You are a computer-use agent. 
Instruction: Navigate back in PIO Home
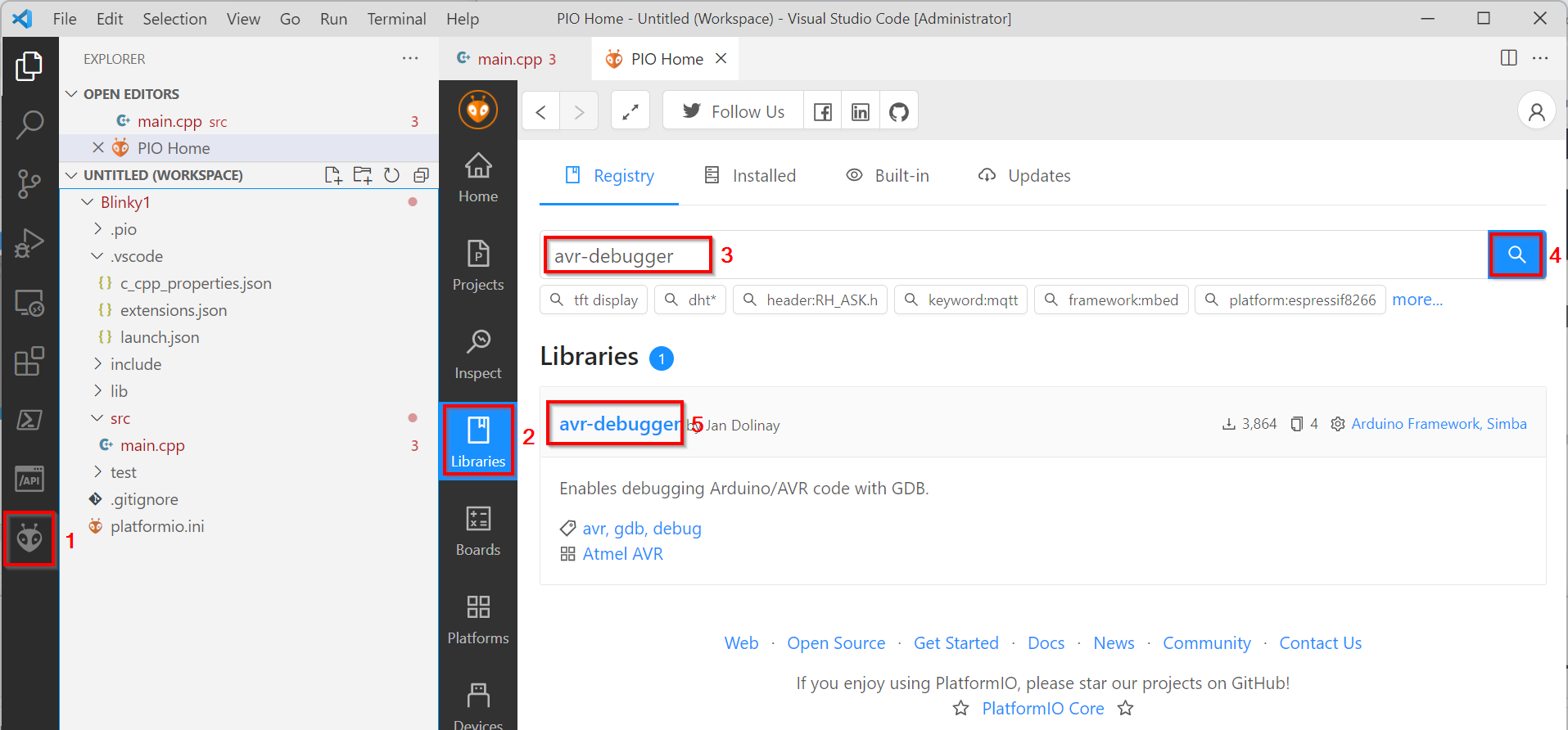pyautogui.click(x=540, y=111)
